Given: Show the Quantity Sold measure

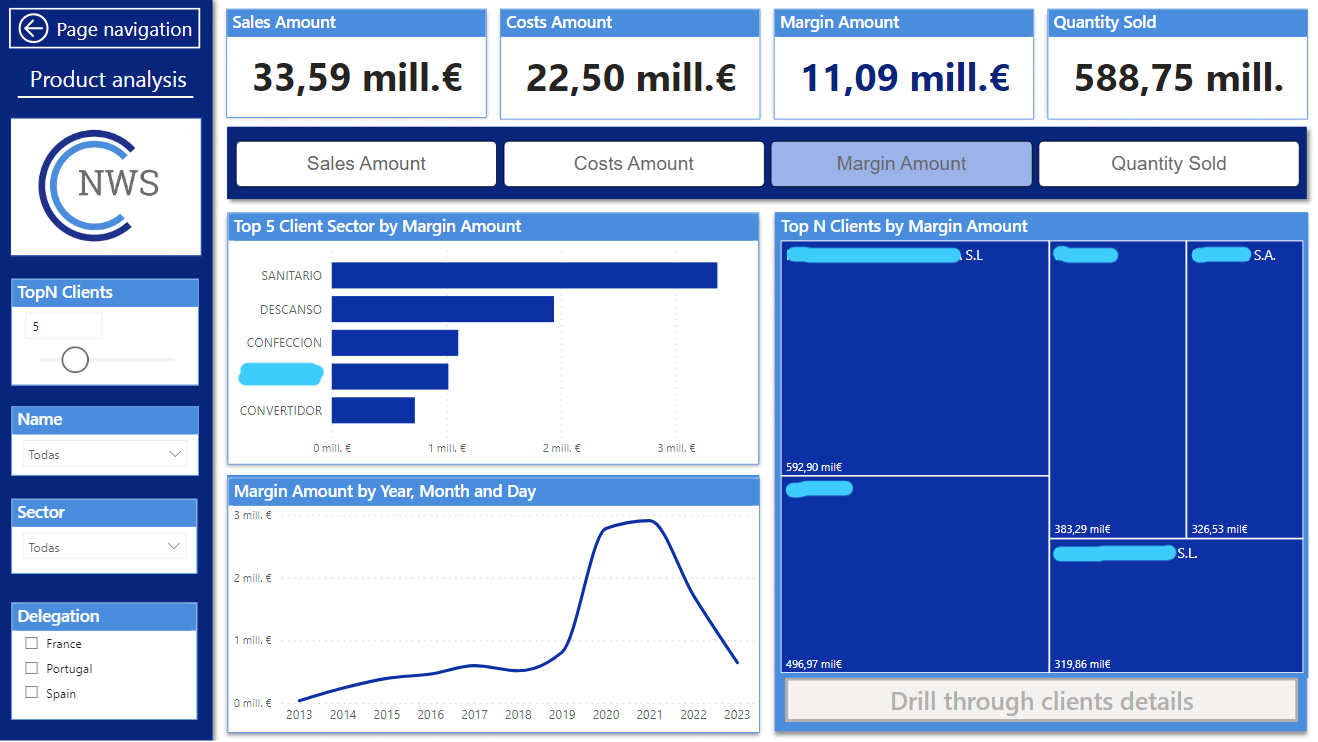Looking at the screenshot, I should [x=1168, y=164].
